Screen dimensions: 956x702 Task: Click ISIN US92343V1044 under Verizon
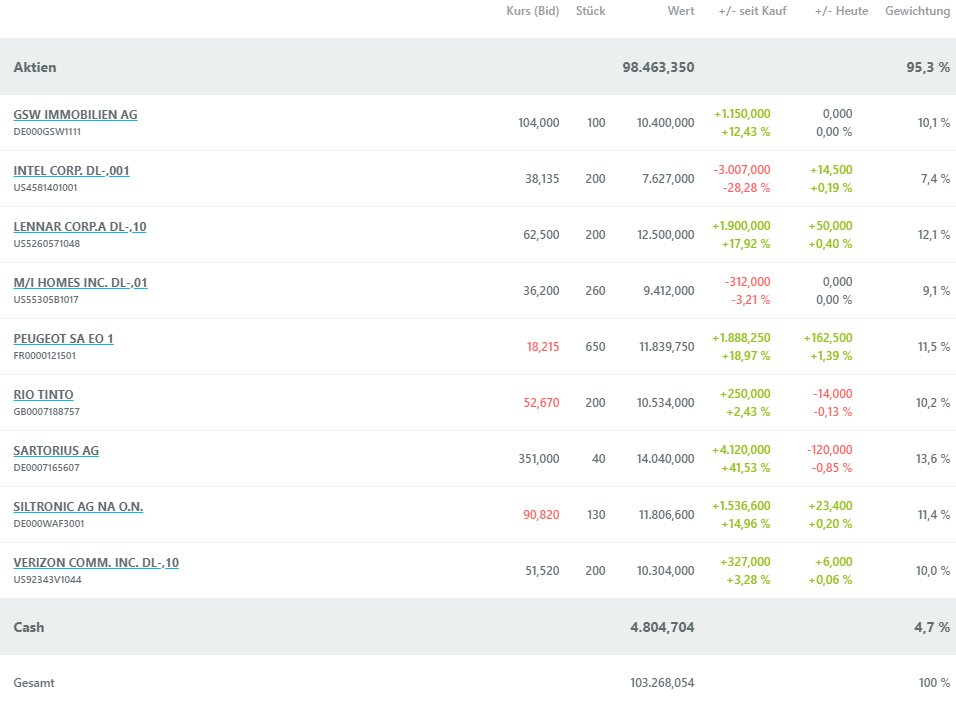click(48, 580)
